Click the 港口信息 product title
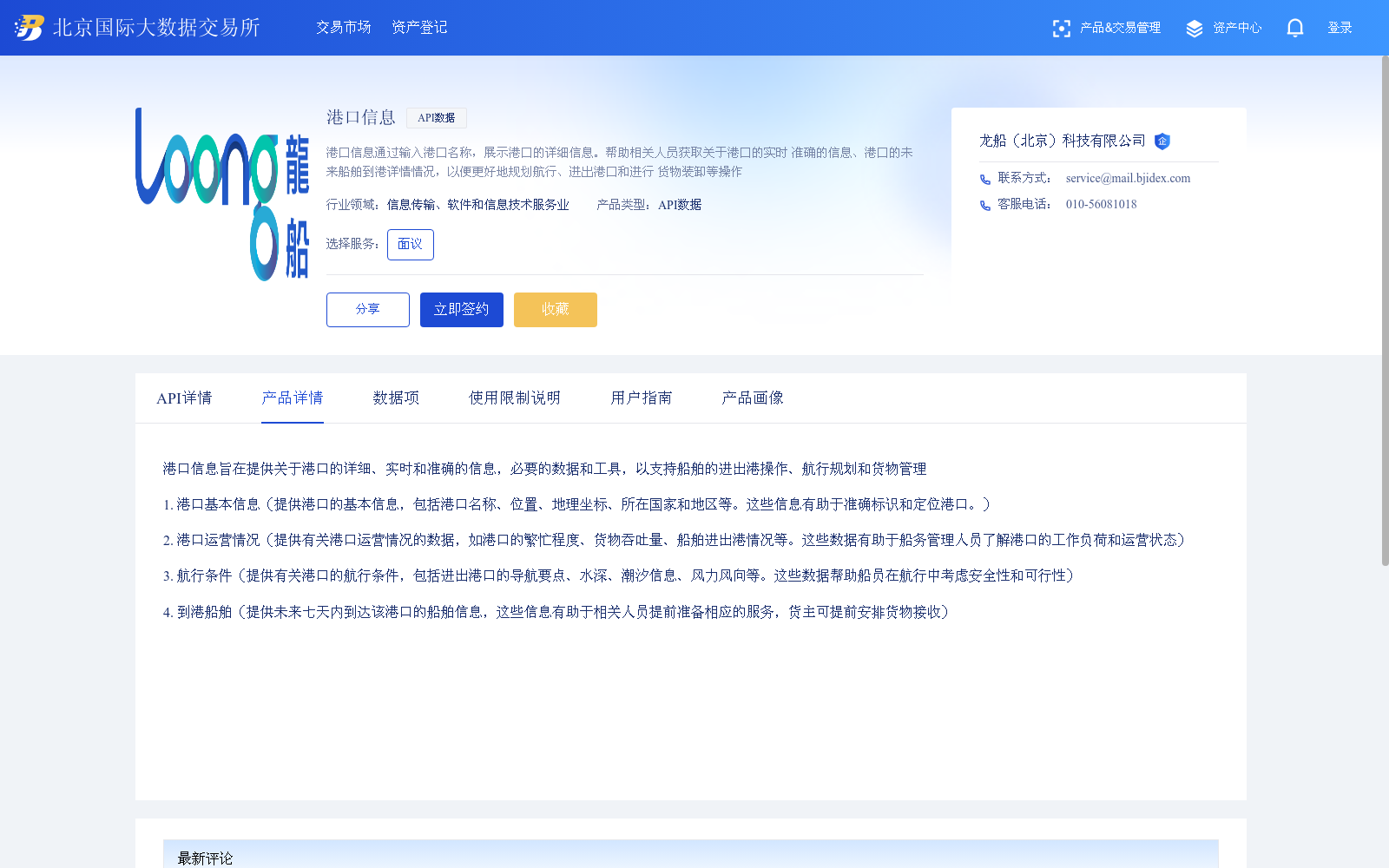 361,117
